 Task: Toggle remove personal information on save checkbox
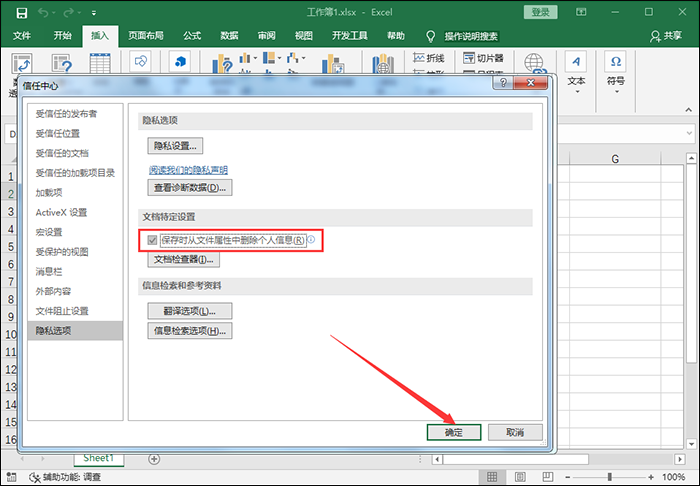tap(152, 240)
